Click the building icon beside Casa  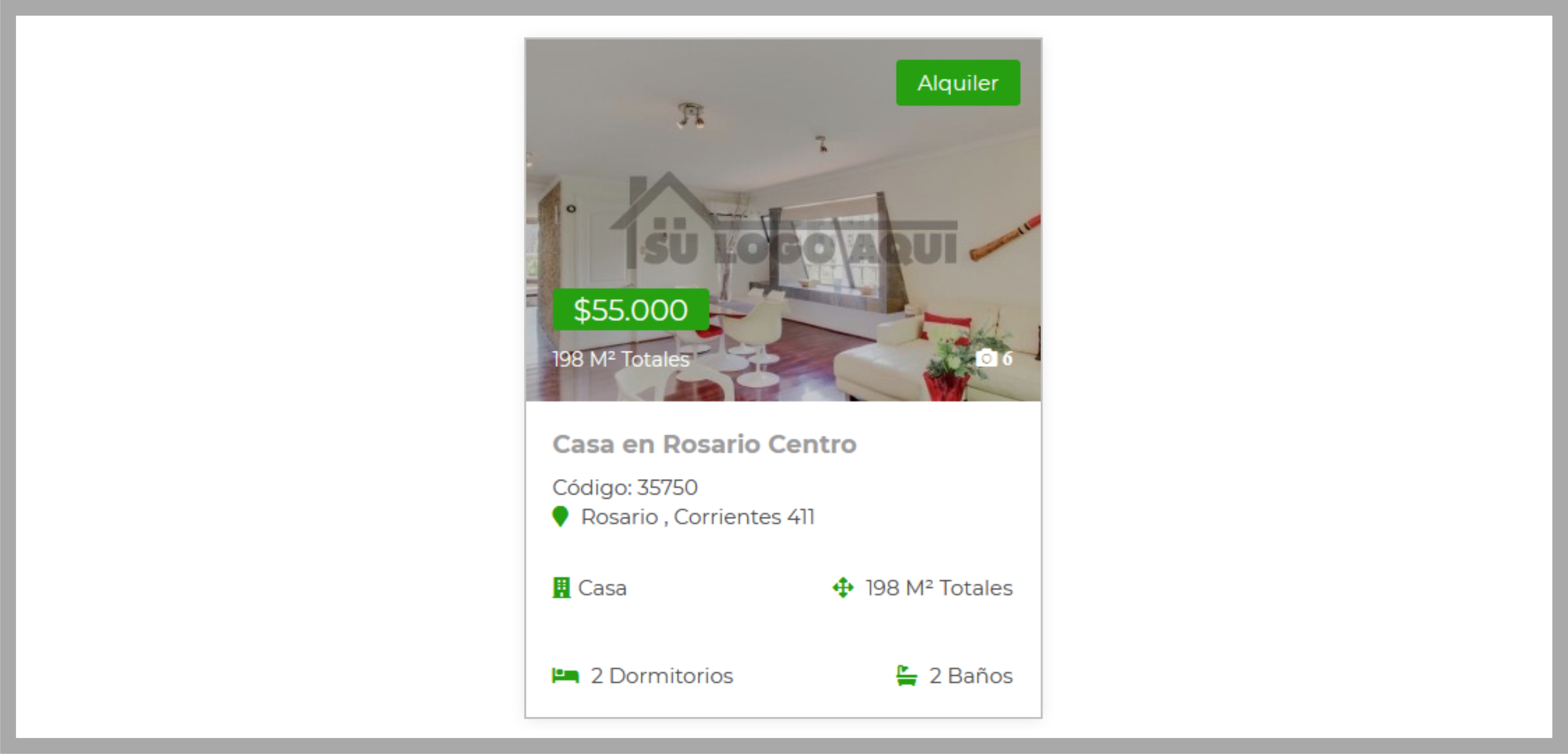click(561, 588)
